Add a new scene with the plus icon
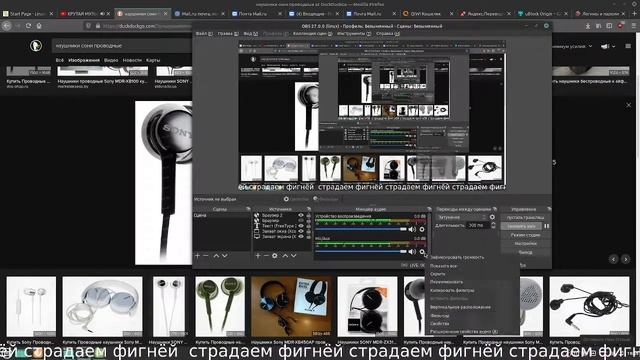Viewport: 640px width, 360px height. (198, 256)
